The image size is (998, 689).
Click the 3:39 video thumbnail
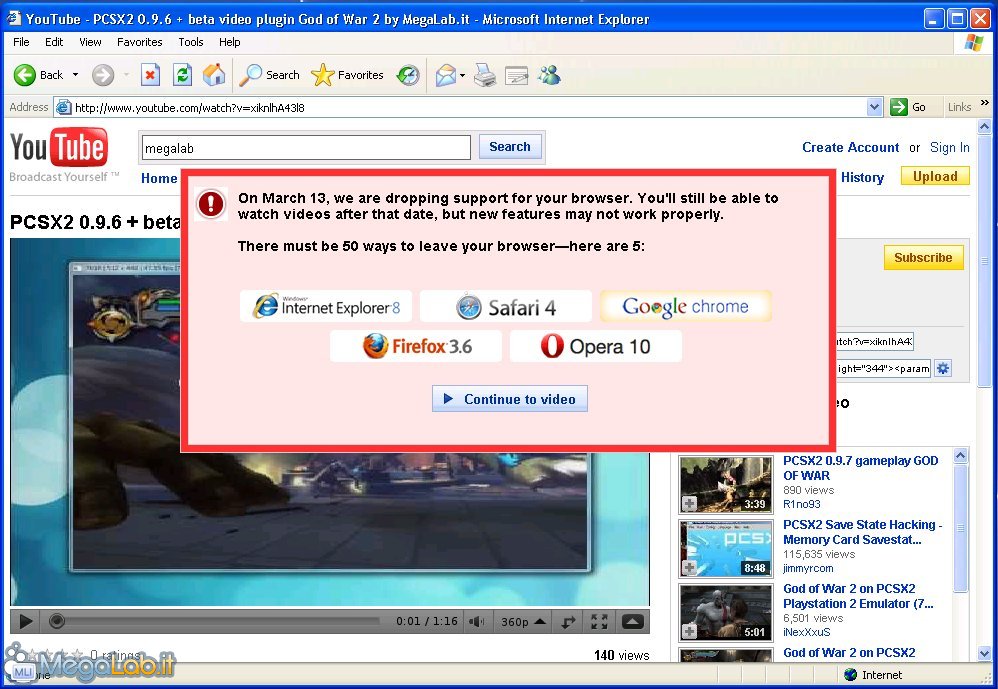pos(725,484)
